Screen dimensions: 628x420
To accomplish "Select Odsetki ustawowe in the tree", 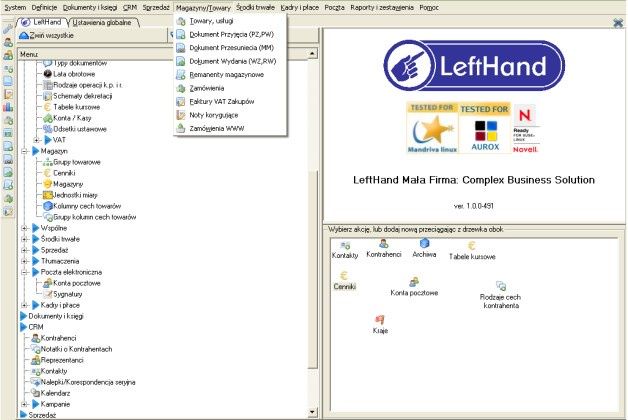I will [x=80, y=129].
